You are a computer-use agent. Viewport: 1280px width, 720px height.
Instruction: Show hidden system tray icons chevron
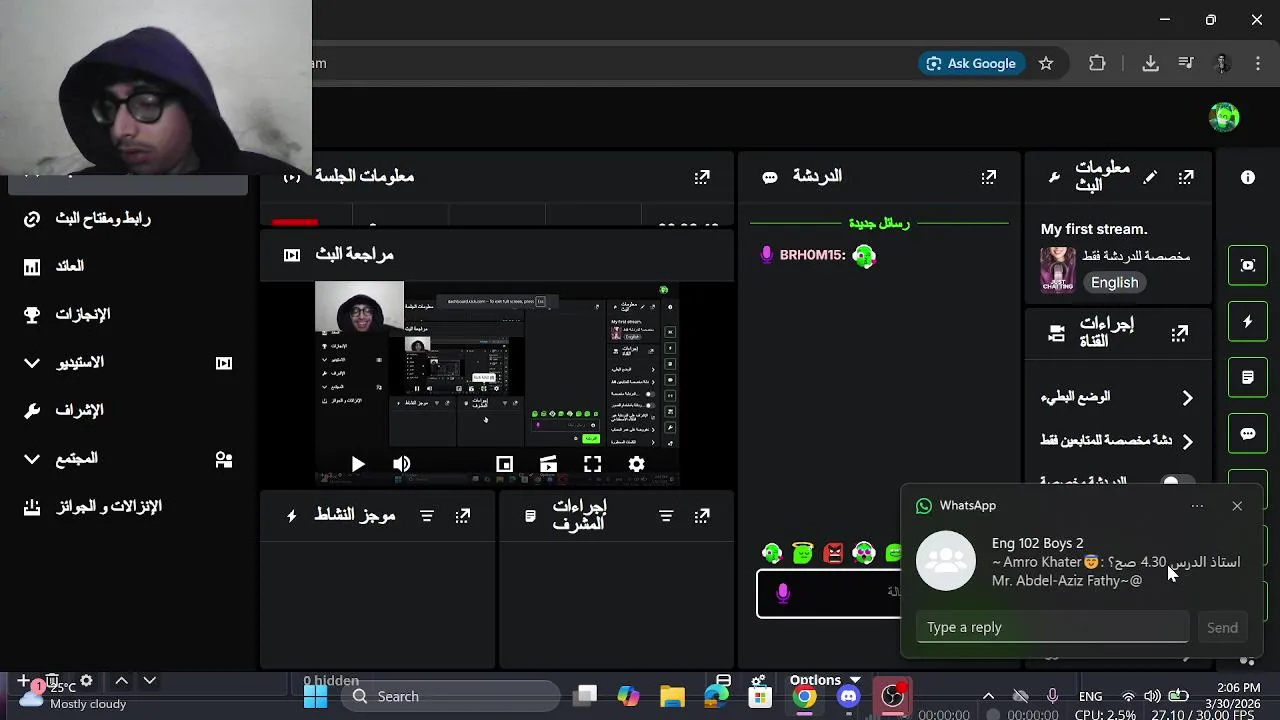(988, 696)
